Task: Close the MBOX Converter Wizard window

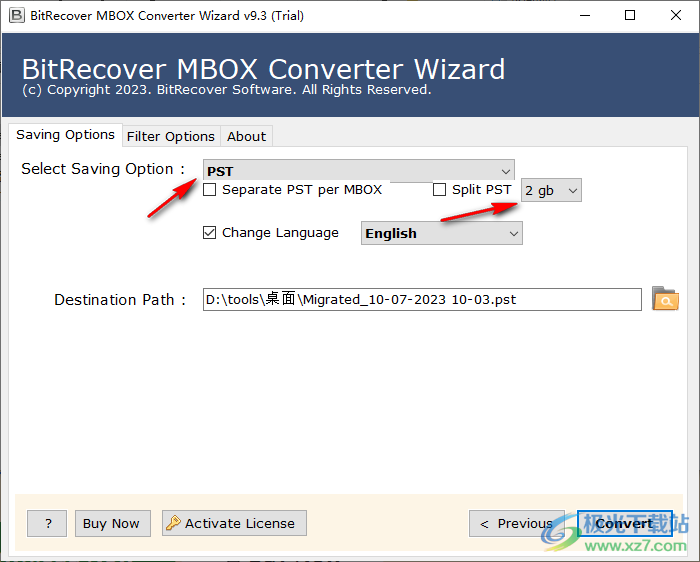Action: point(676,16)
